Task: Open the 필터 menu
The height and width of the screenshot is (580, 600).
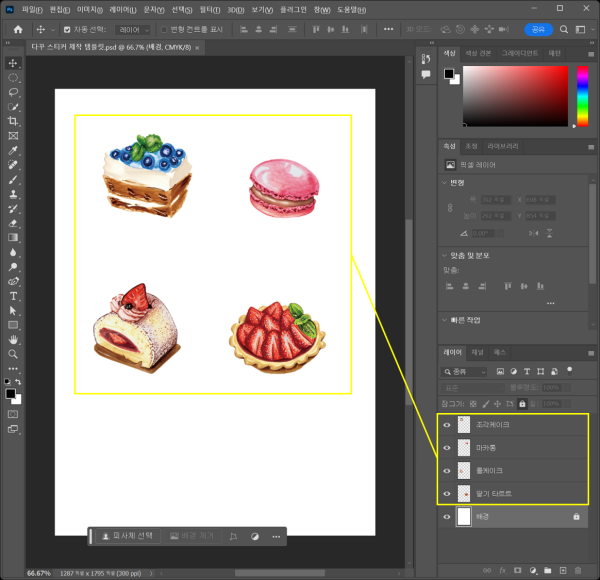Action: [210, 10]
